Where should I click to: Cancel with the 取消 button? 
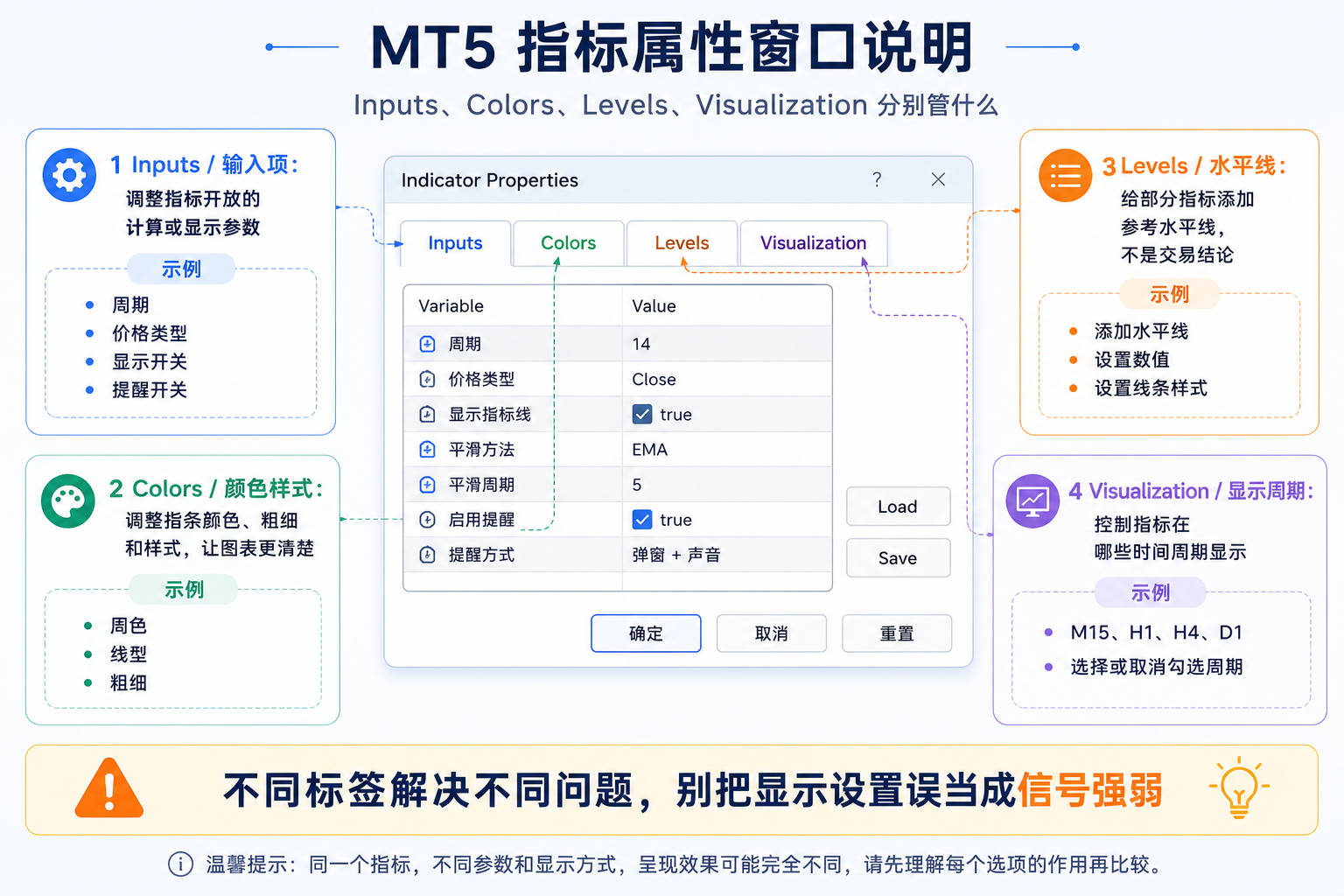(x=771, y=633)
